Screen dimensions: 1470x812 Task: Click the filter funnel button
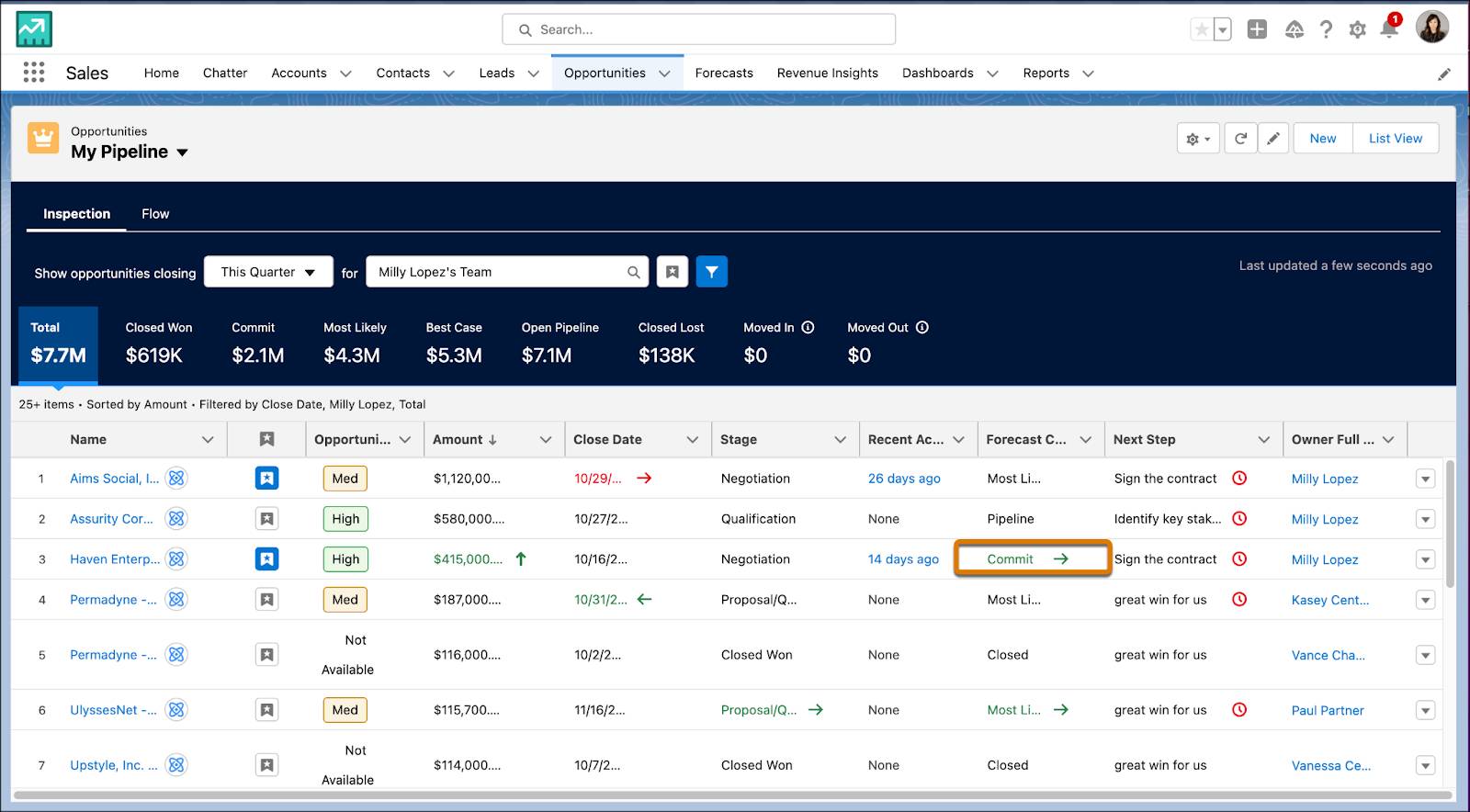coord(711,272)
